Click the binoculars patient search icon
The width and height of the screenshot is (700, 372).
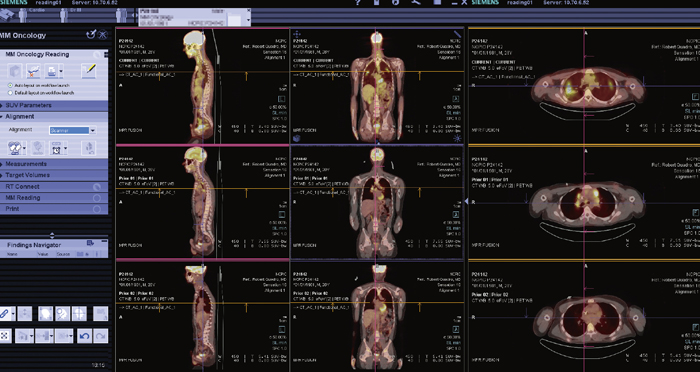pyautogui.click(x=7, y=15)
